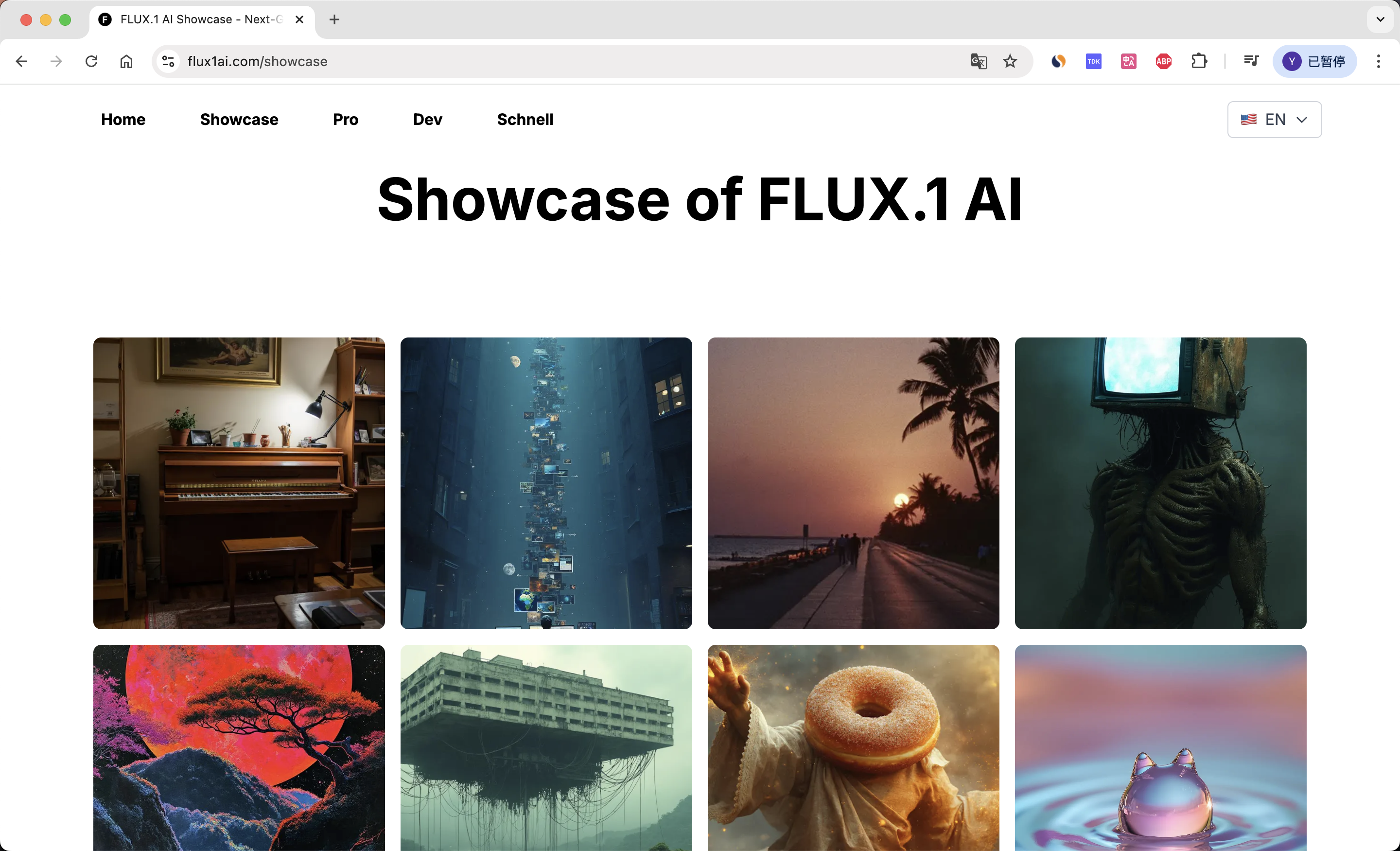Open the tab search chevron dropdown
1400x851 pixels.
click(x=1380, y=19)
